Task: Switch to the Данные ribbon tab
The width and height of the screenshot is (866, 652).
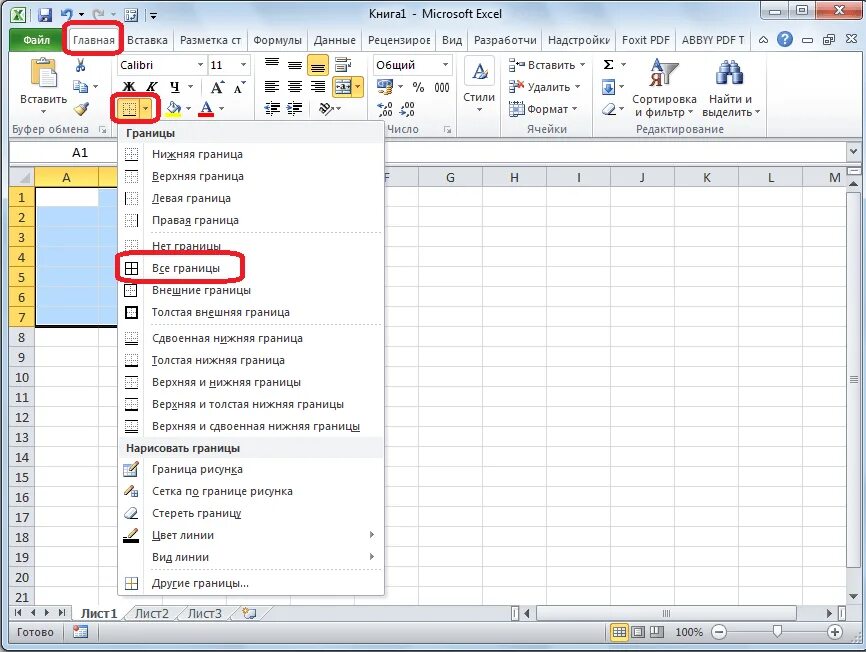Action: [x=335, y=40]
